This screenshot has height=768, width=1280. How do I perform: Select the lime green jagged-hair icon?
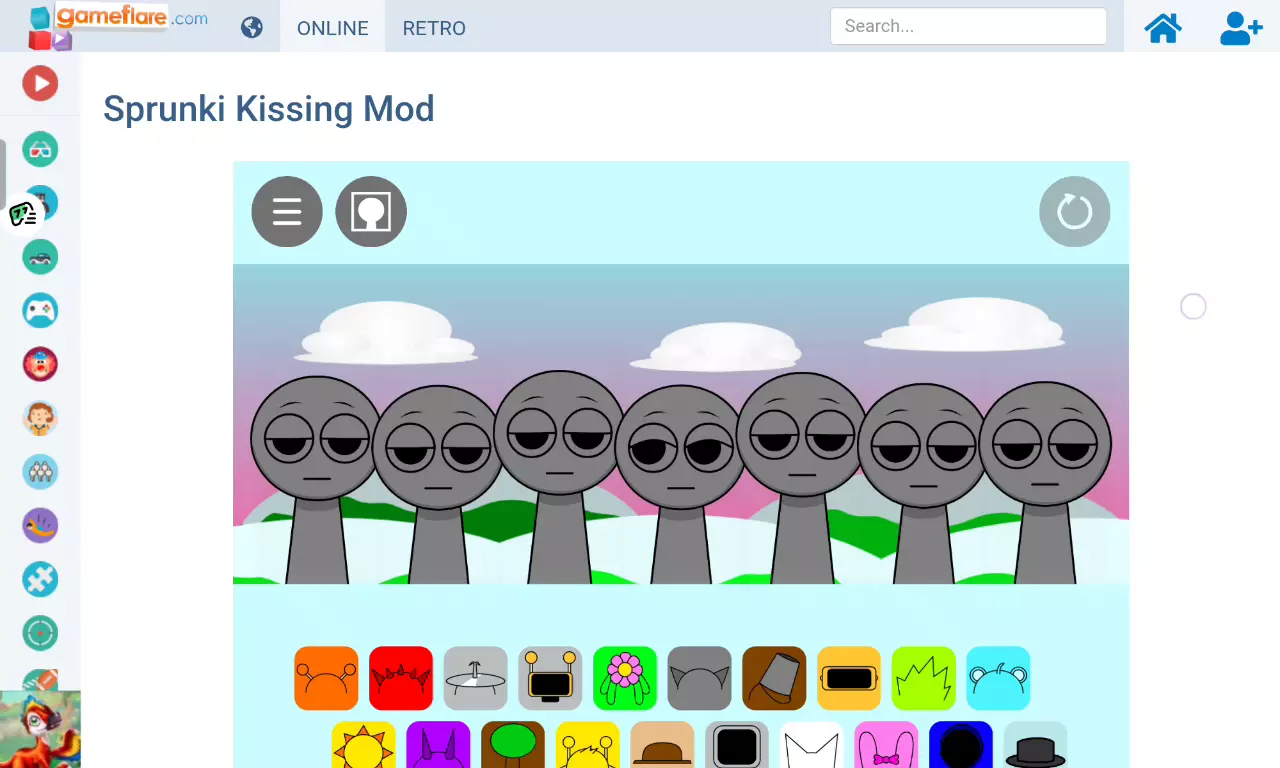(924, 678)
